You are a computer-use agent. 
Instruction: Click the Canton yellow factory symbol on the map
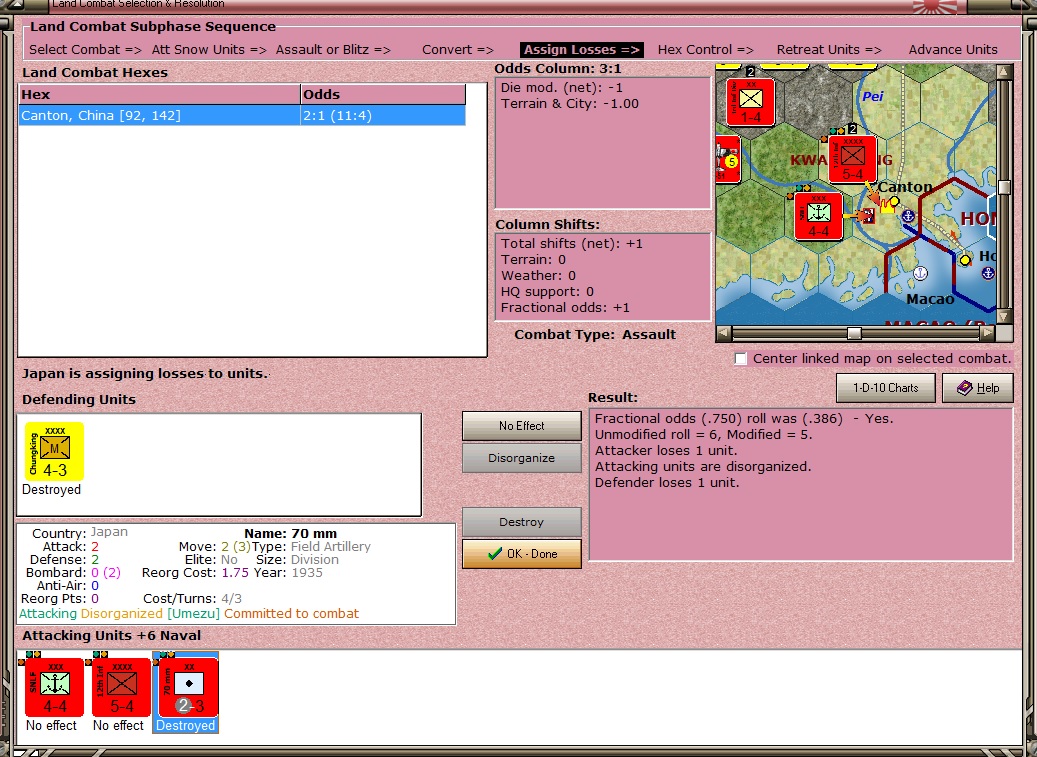[x=886, y=206]
